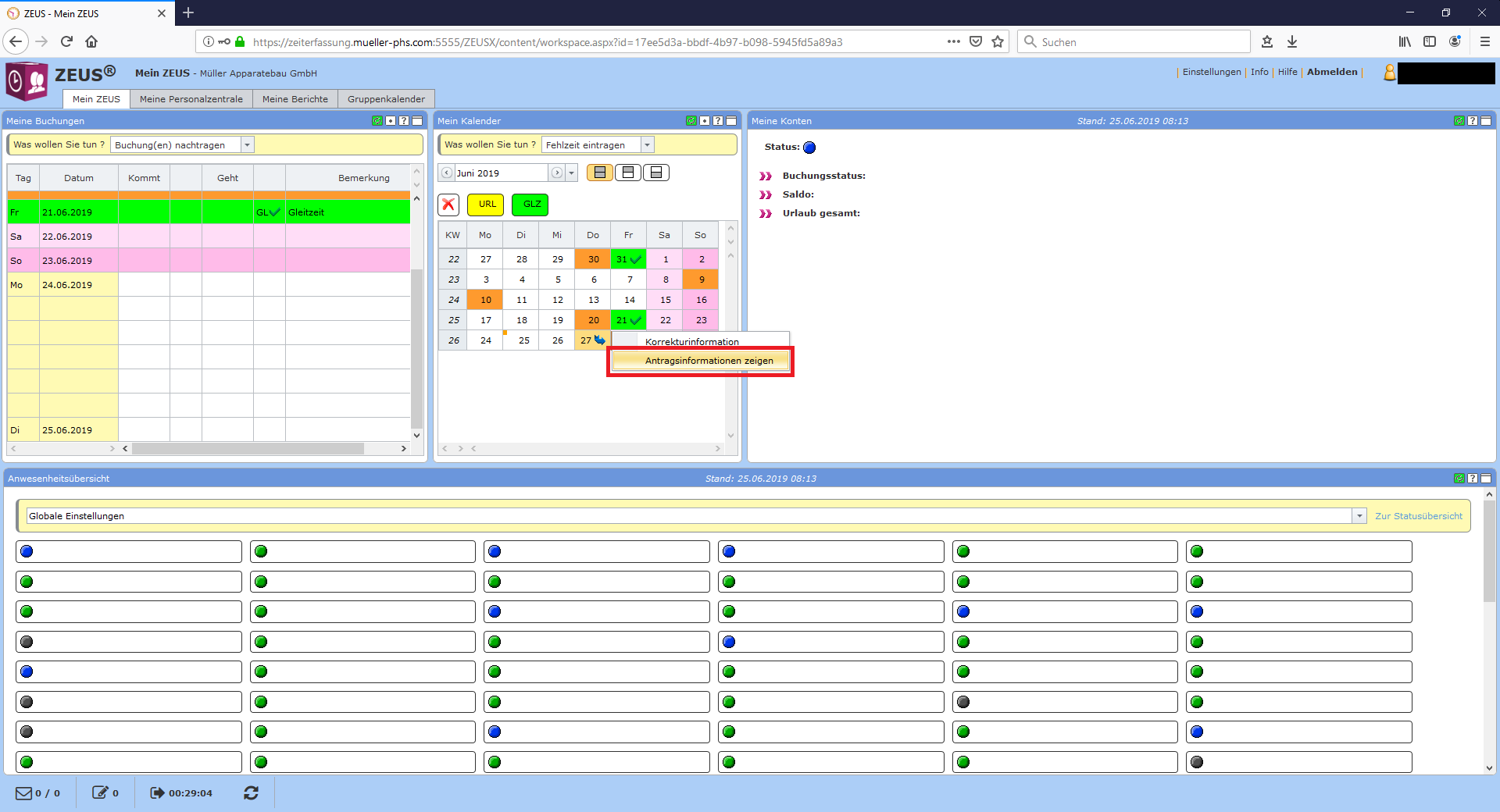Expand the Buchung(en) nachtragen dropdown

point(247,145)
